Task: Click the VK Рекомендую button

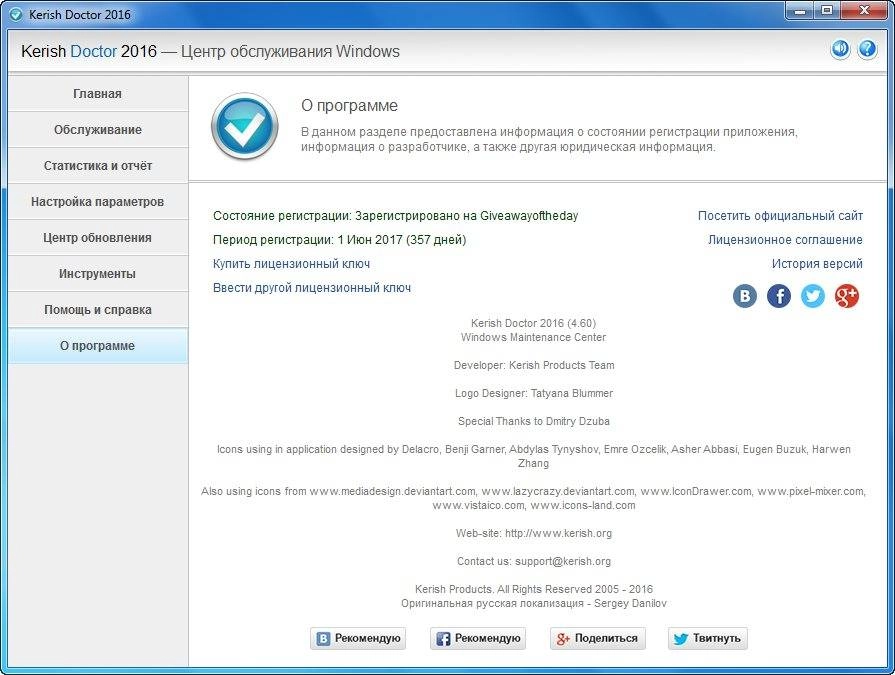Action: (358, 638)
